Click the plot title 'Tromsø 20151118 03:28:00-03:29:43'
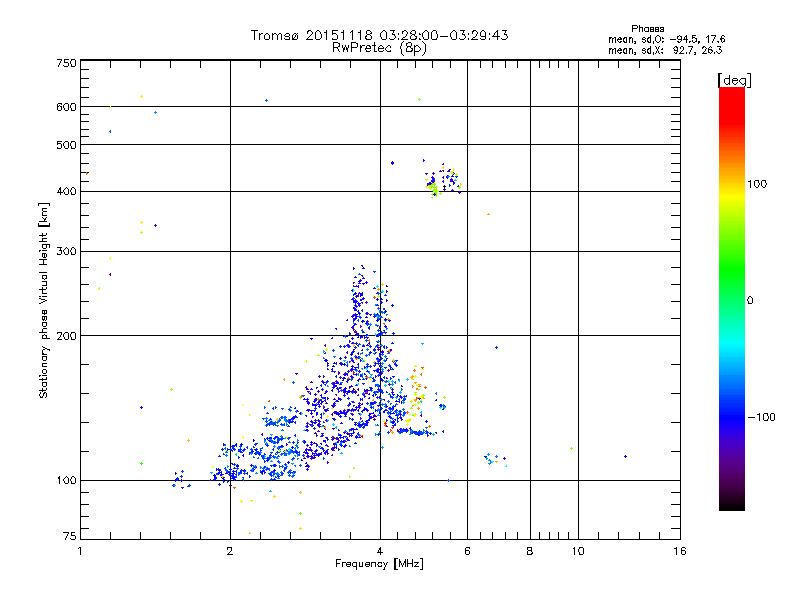 379,35
